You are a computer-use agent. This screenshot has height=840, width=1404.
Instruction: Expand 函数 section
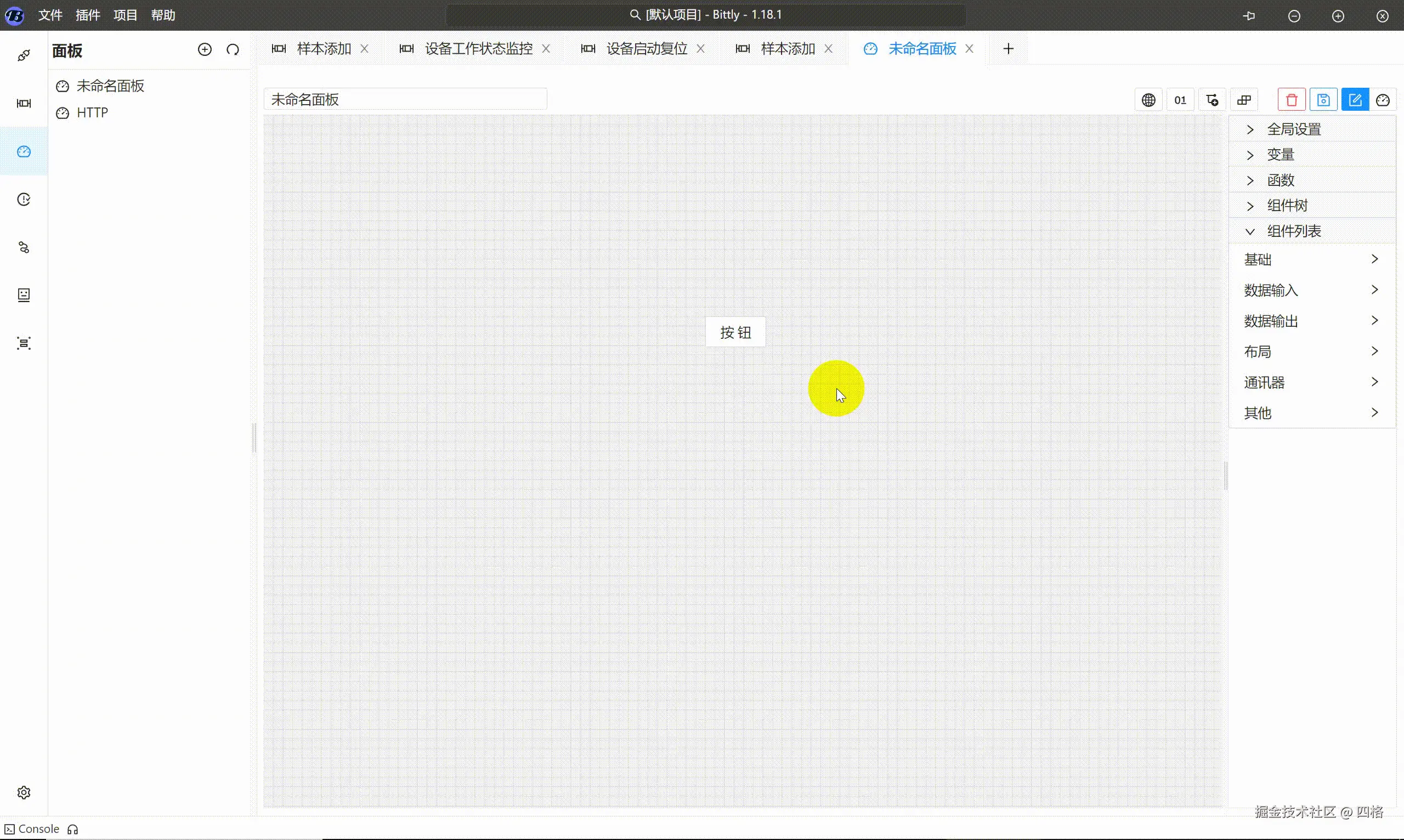[1312, 180]
